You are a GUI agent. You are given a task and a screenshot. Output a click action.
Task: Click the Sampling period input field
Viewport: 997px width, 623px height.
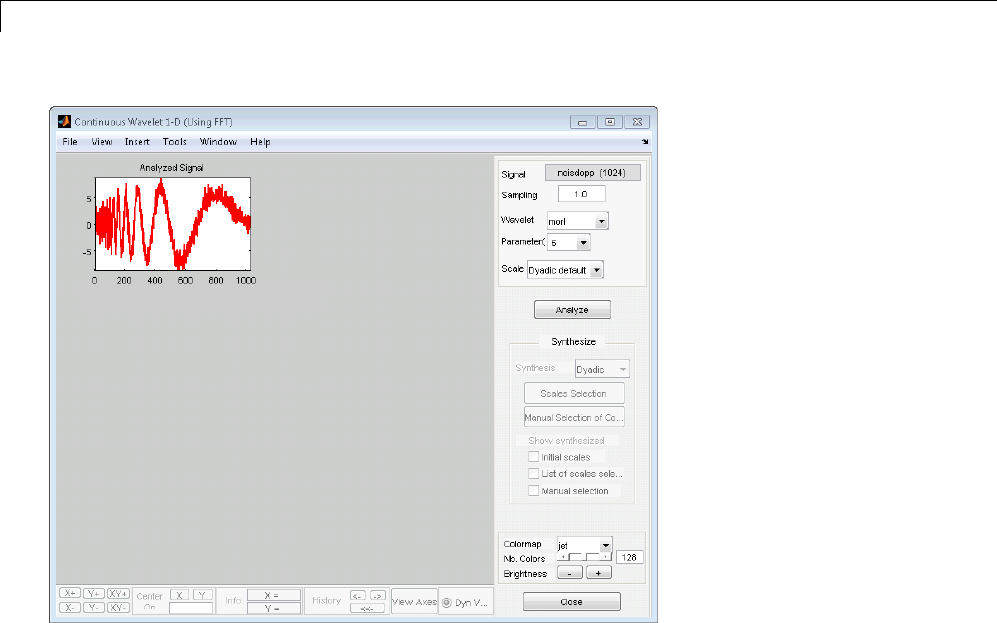click(x=582, y=194)
